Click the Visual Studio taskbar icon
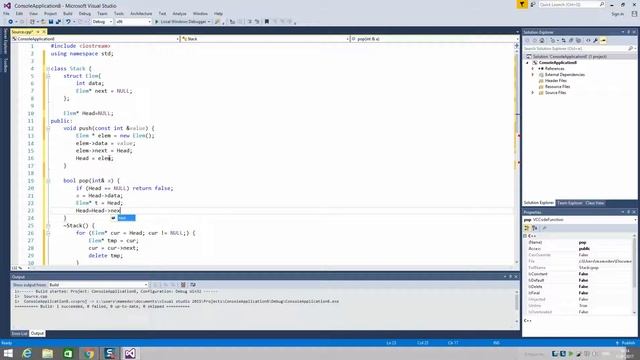Image resolution: width=640 pixels, height=360 pixels. point(130,353)
